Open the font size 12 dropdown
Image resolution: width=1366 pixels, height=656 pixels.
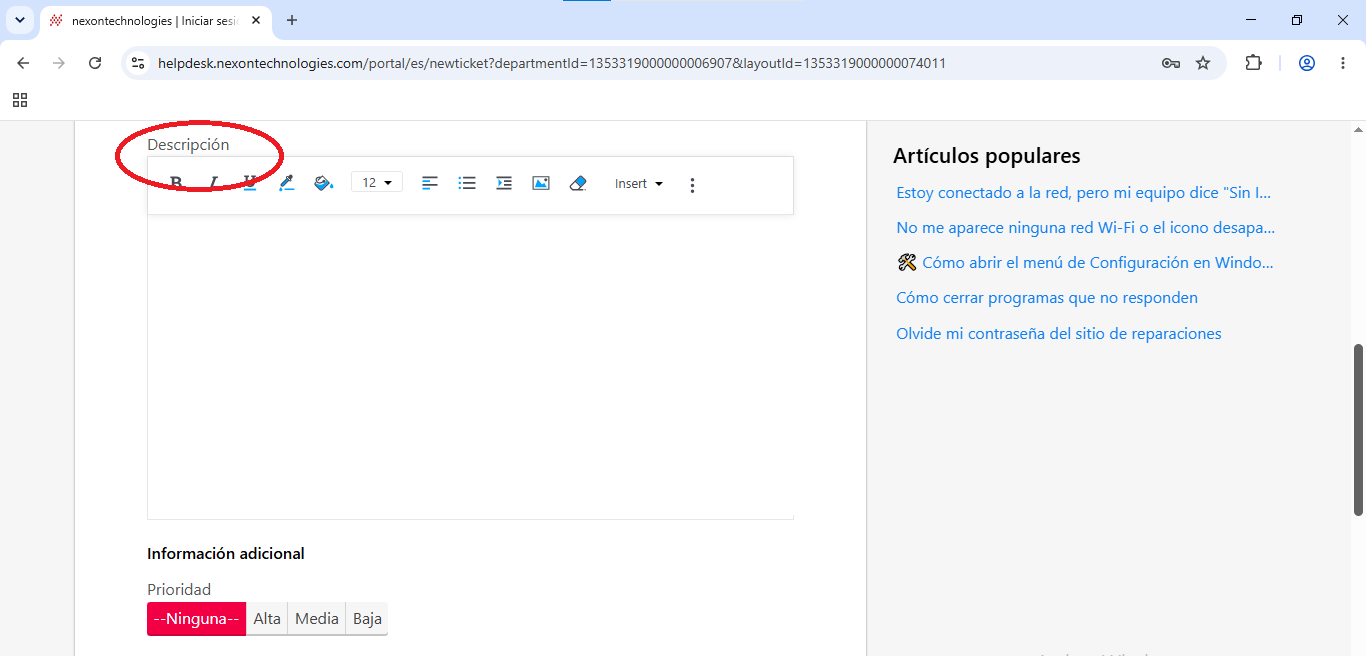coord(377,183)
